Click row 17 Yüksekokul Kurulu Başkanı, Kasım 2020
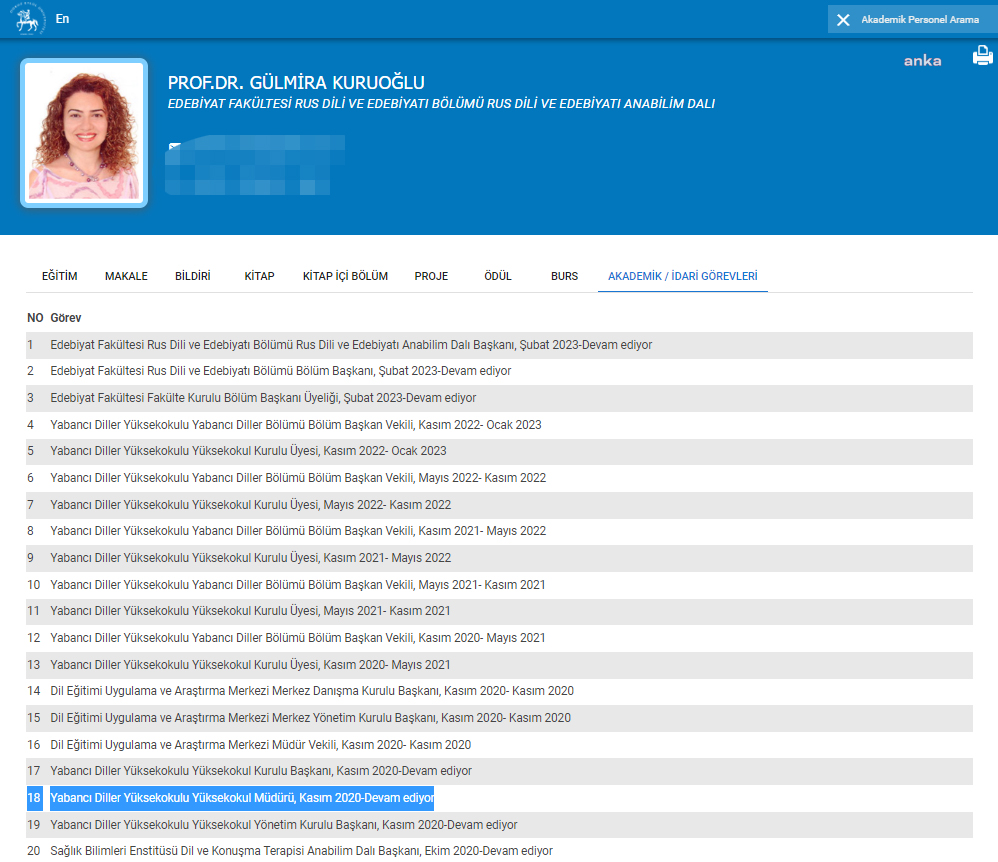This screenshot has width=998, height=862. click(x=499, y=771)
